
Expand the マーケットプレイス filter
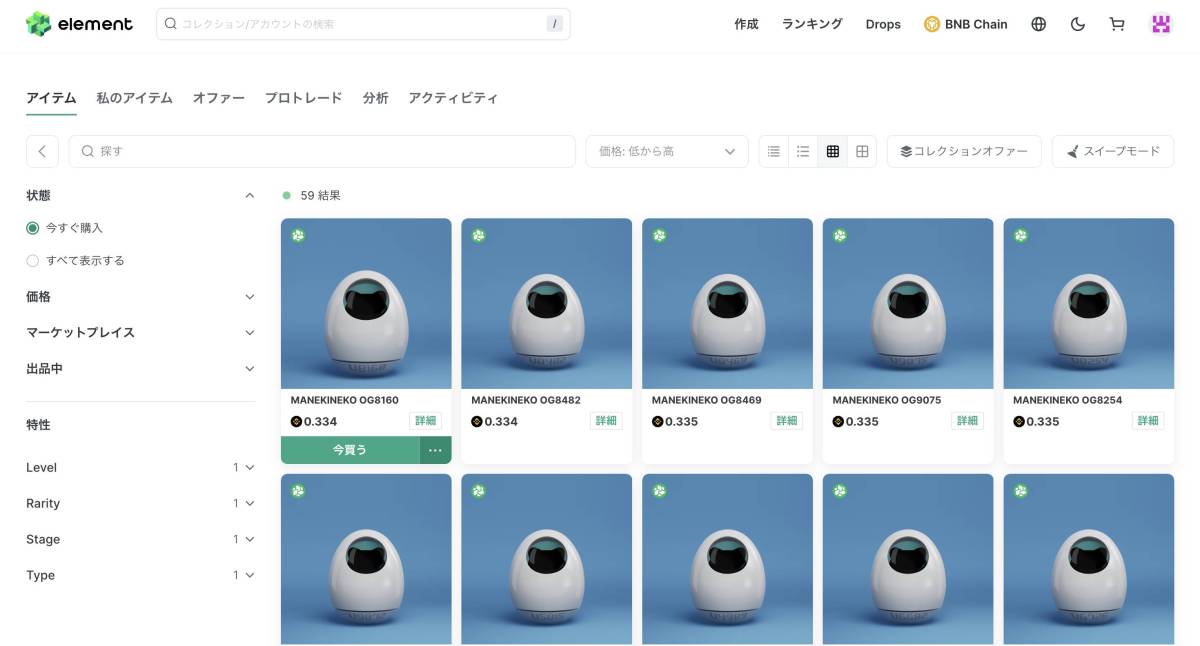(x=249, y=332)
